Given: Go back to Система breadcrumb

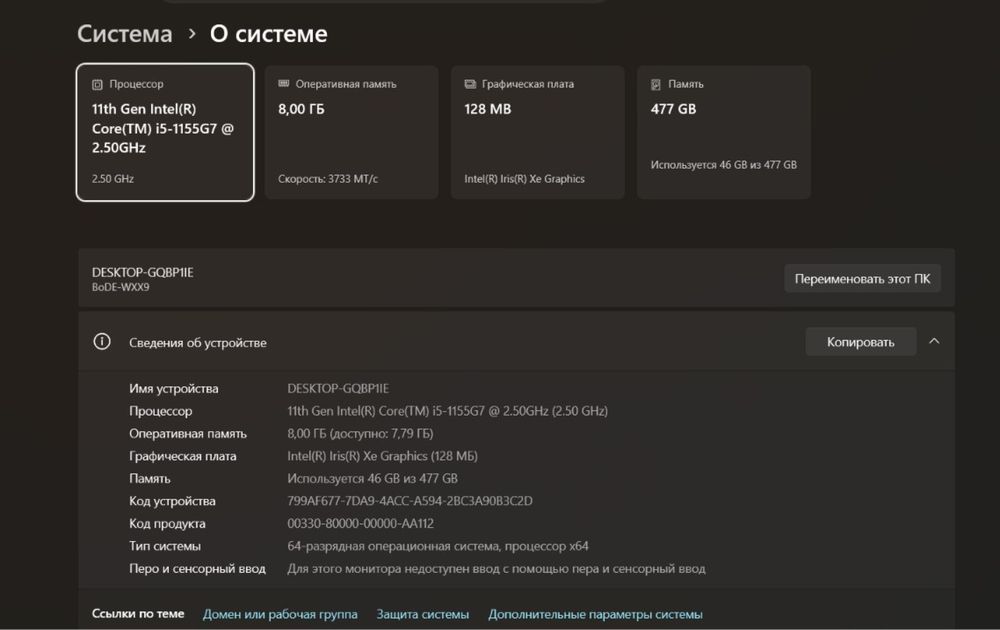Looking at the screenshot, I should point(125,34).
